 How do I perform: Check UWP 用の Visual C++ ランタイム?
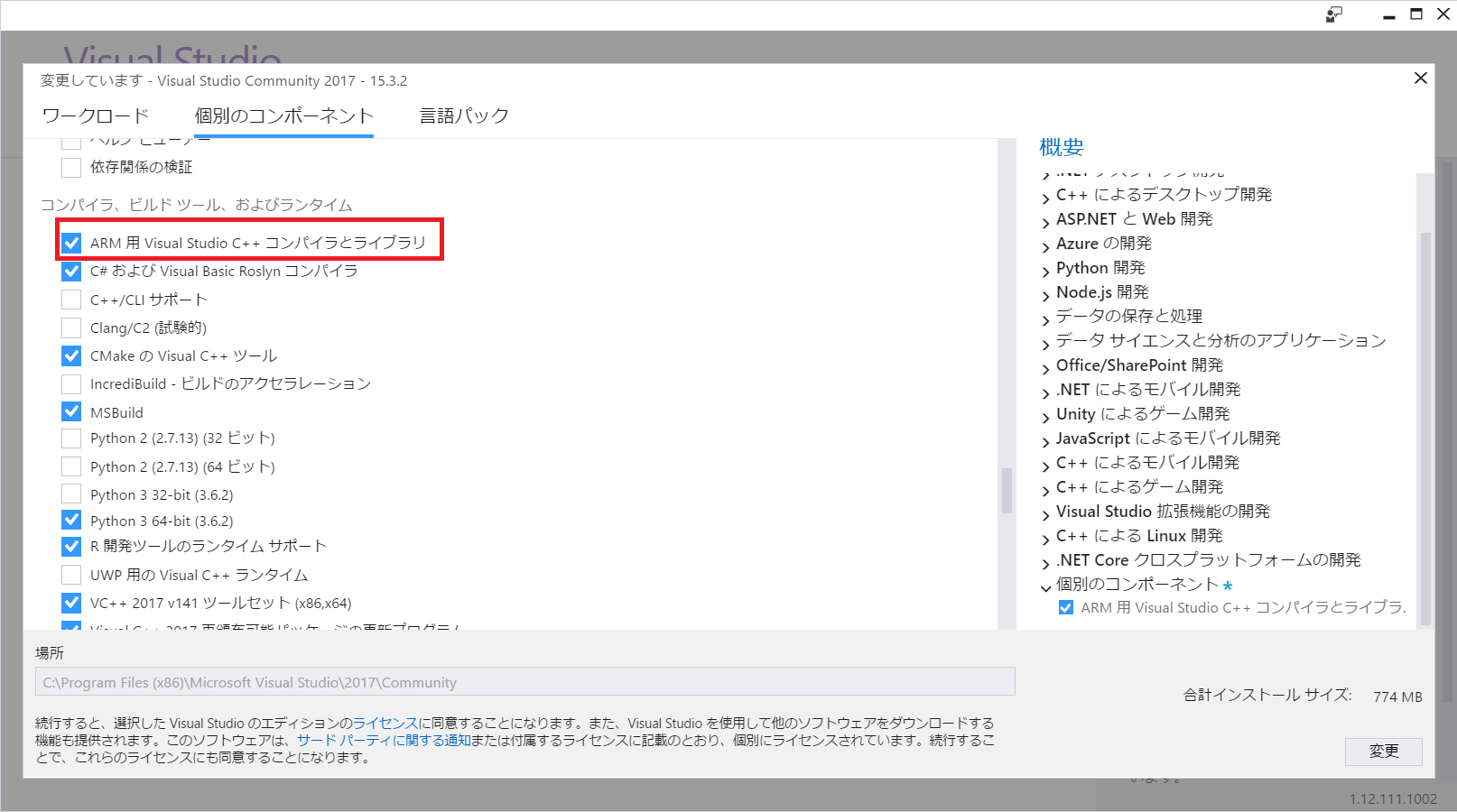71,575
